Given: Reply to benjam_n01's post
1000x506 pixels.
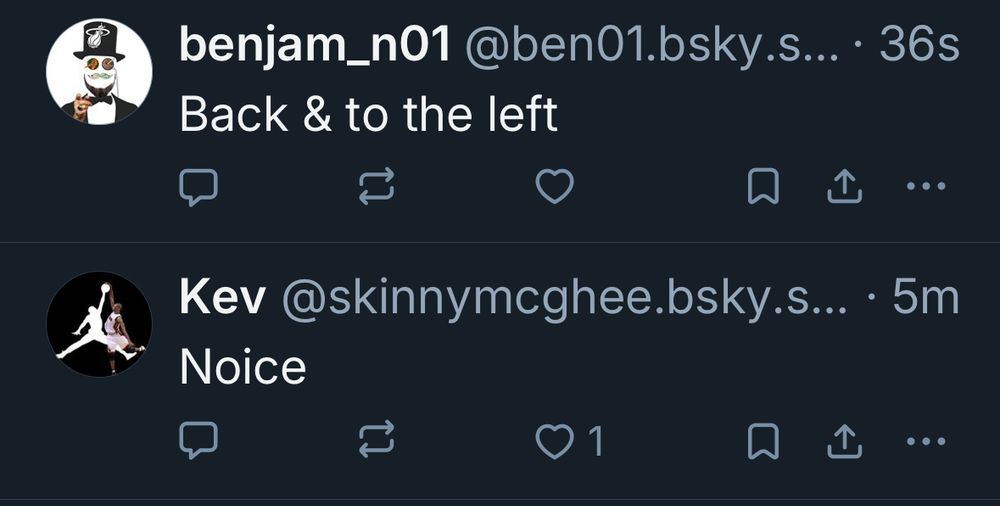Looking at the screenshot, I should (x=198, y=187).
